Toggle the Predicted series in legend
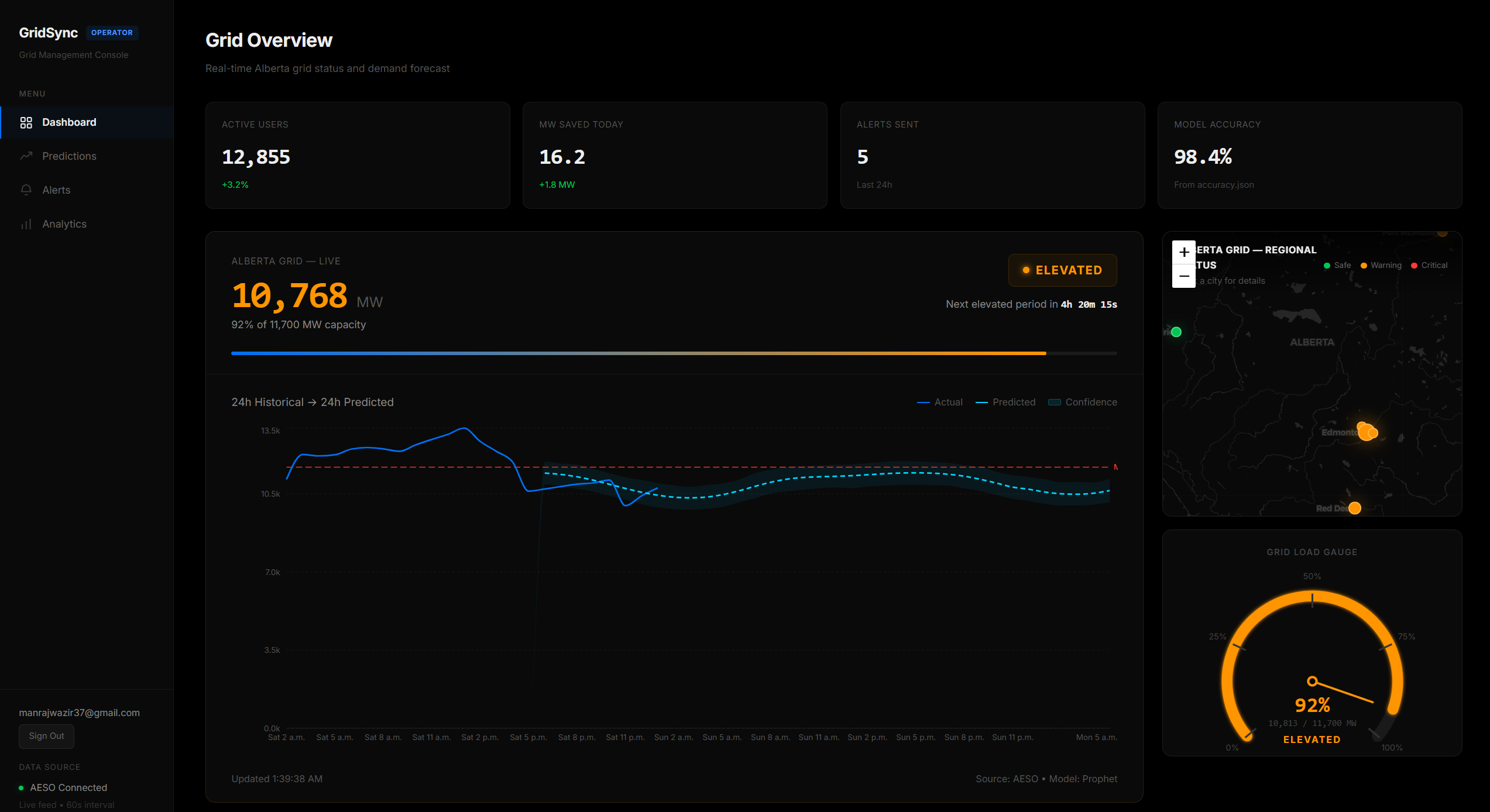The width and height of the screenshot is (1490, 812). click(1005, 402)
